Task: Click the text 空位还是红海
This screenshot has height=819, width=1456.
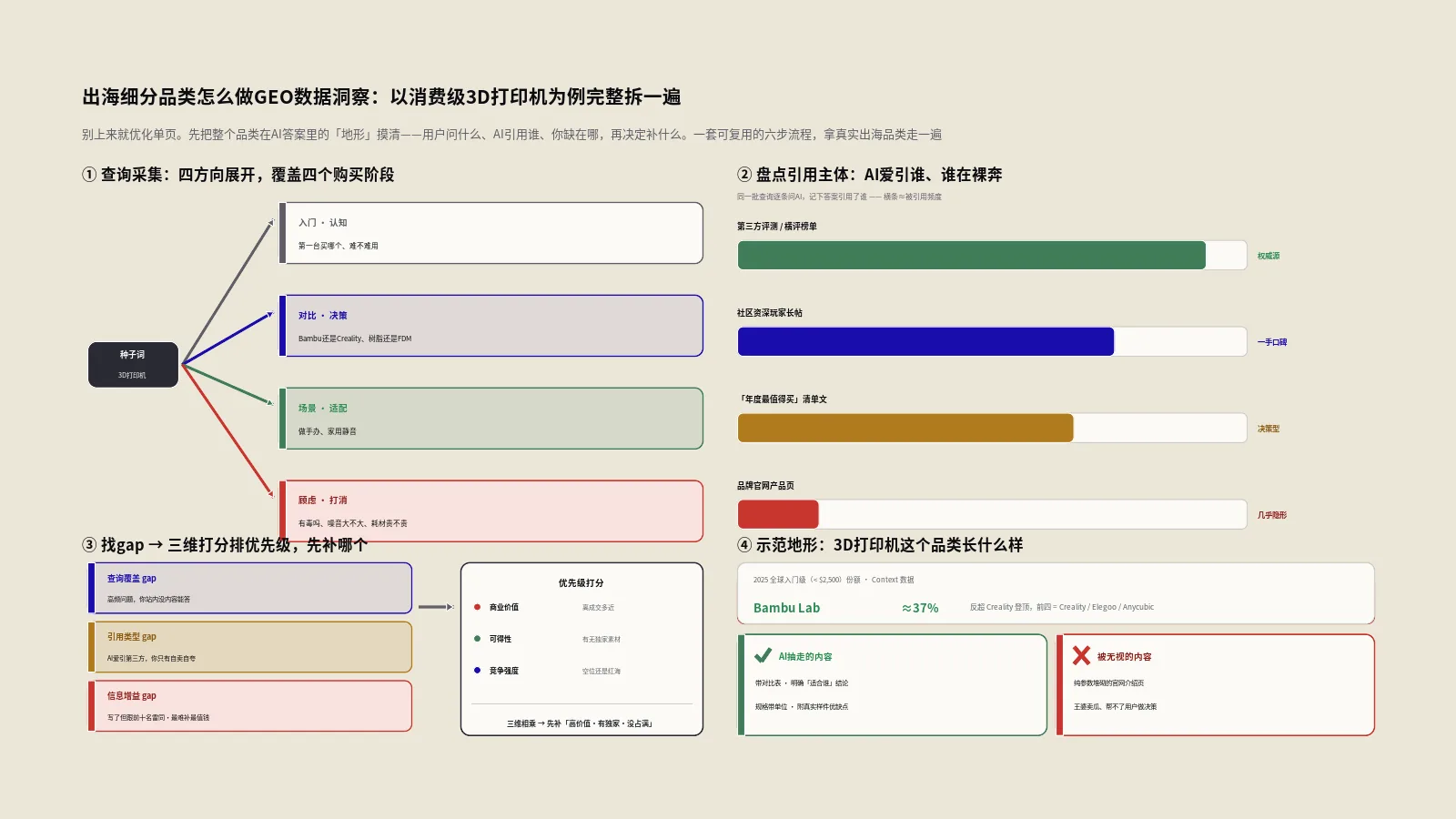Action: [x=602, y=671]
